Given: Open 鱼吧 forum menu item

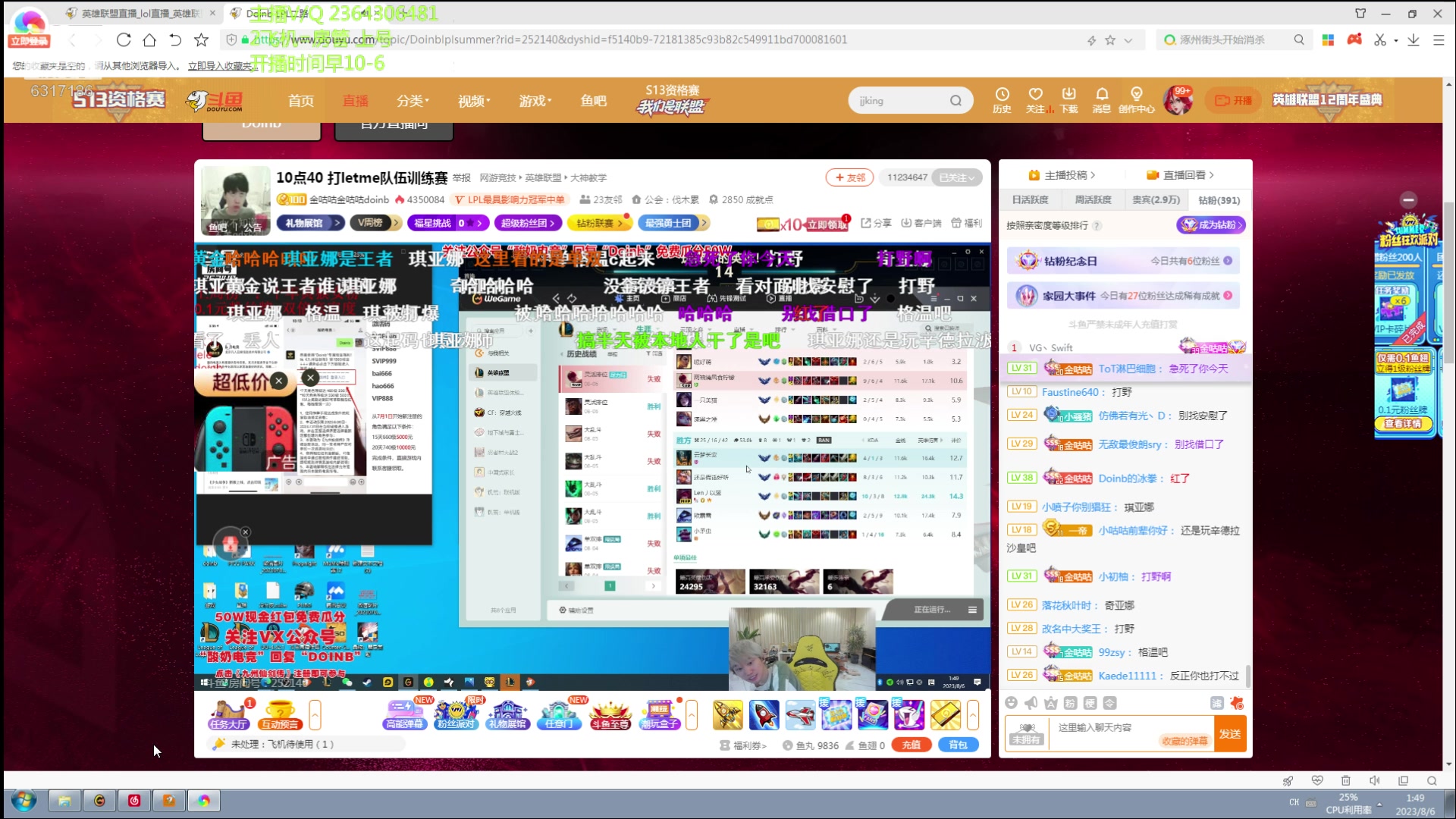Looking at the screenshot, I should click(x=594, y=101).
